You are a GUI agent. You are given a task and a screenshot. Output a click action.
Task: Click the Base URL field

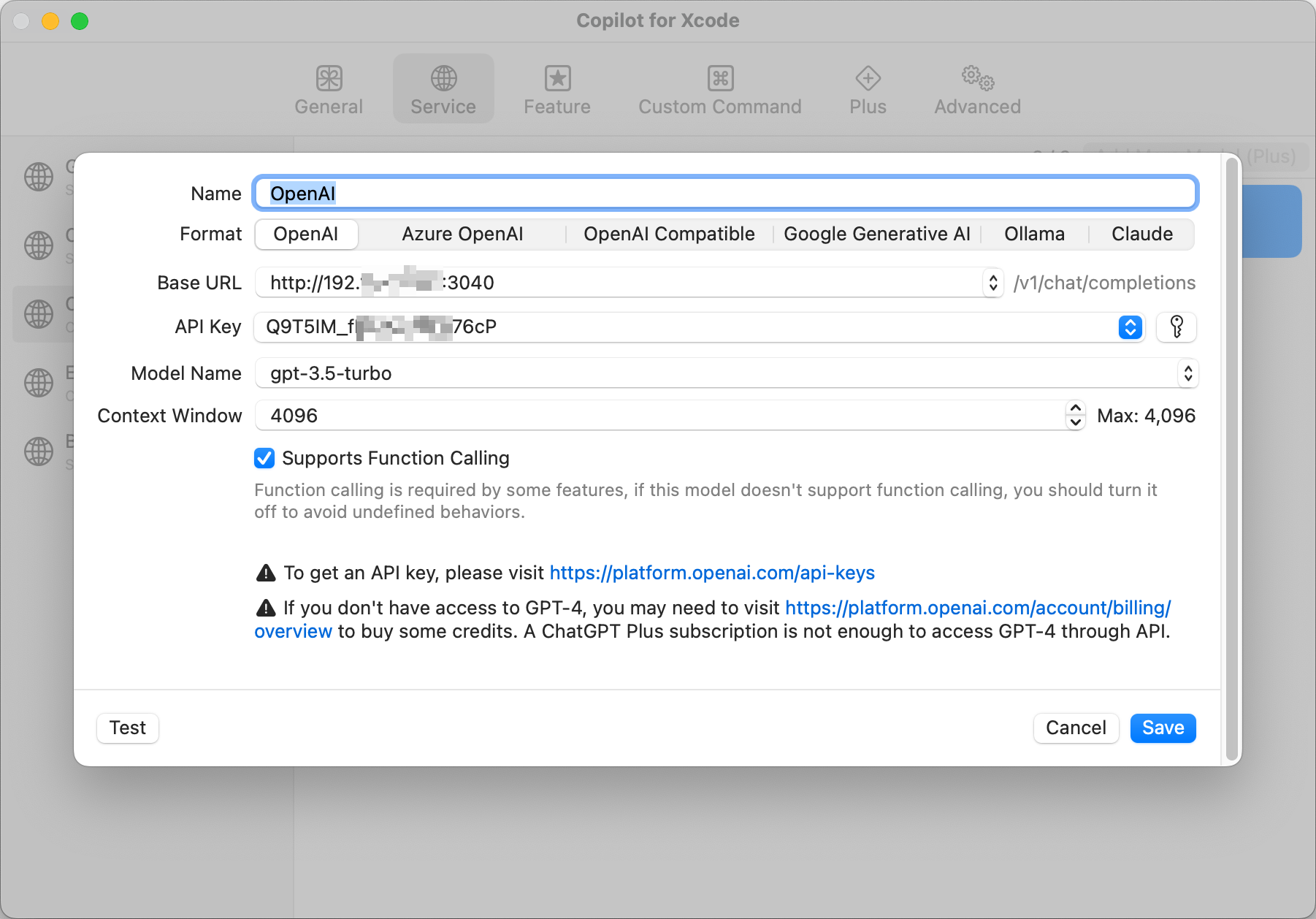pyautogui.click(x=619, y=283)
